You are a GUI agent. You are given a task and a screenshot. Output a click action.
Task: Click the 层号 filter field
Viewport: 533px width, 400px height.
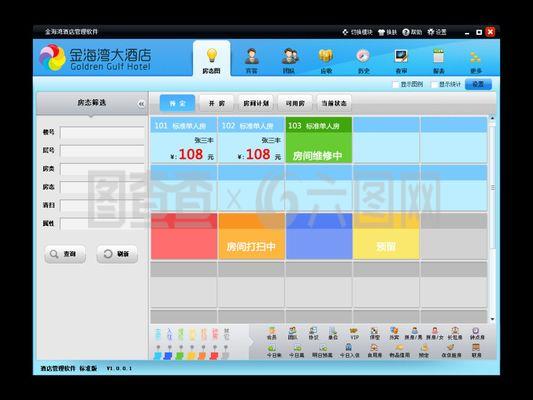102,151
